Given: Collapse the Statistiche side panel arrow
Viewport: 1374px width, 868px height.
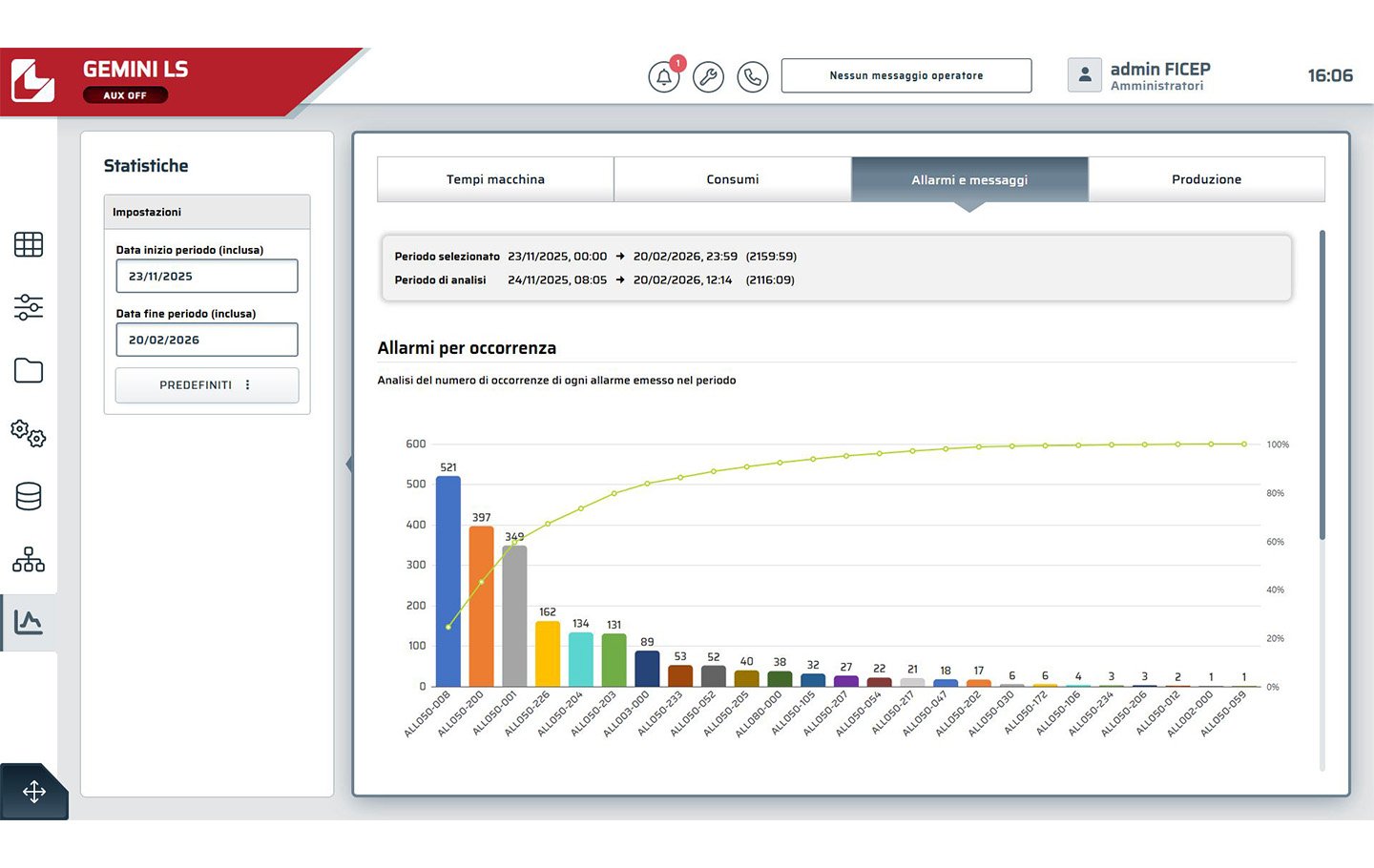Looking at the screenshot, I should pos(349,465).
